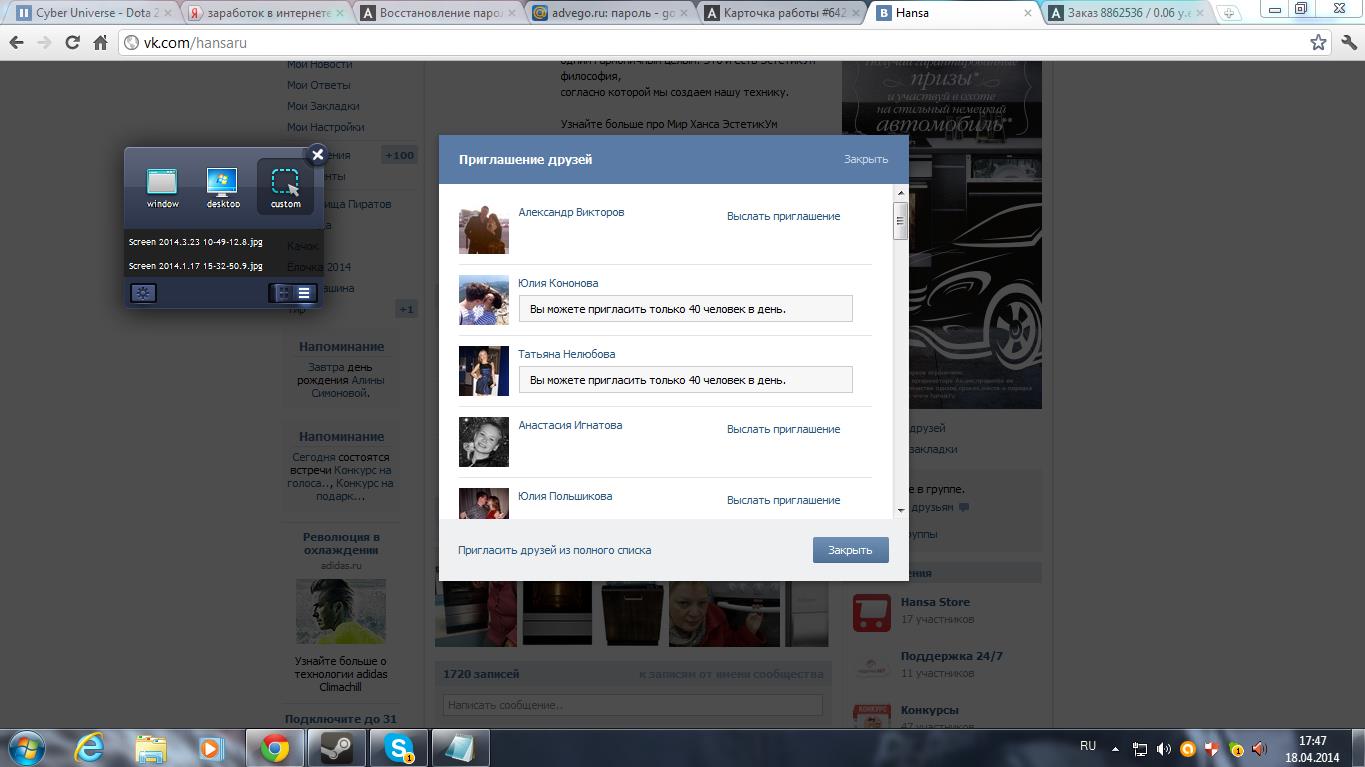Open Skype from taskbar
The height and width of the screenshot is (767, 1365).
tap(398, 748)
